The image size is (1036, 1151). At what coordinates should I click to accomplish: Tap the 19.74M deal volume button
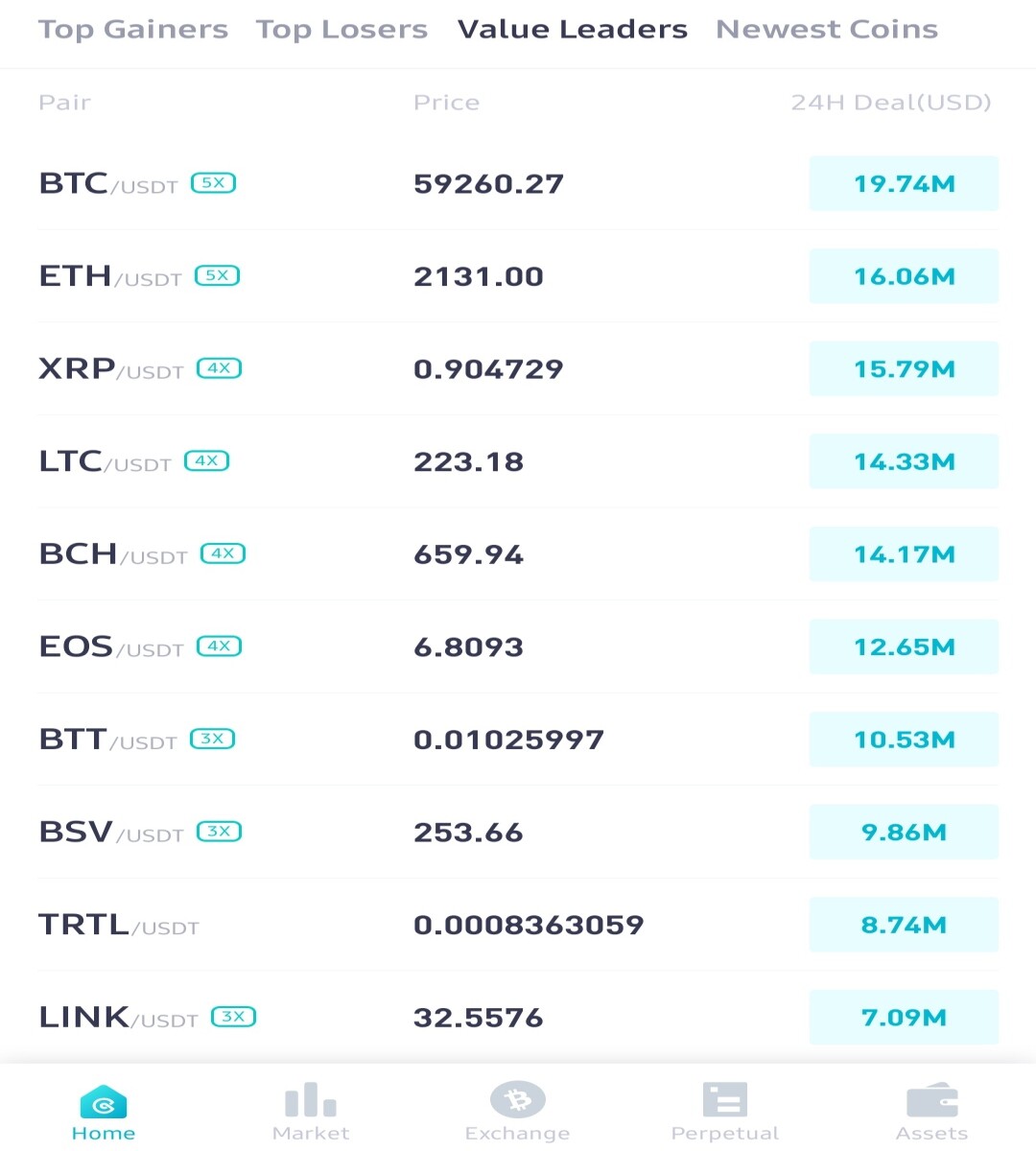(x=904, y=183)
